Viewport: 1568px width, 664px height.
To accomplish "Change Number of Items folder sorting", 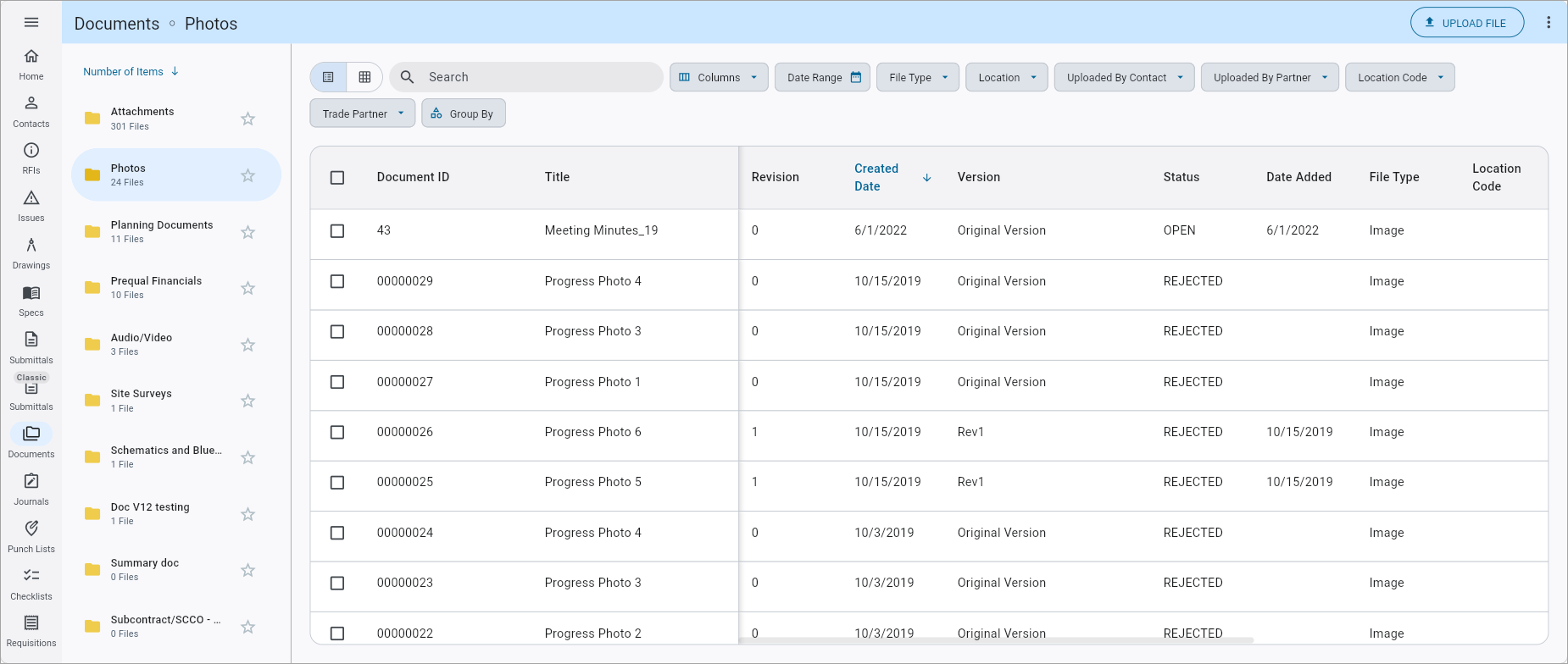I will pos(131,72).
